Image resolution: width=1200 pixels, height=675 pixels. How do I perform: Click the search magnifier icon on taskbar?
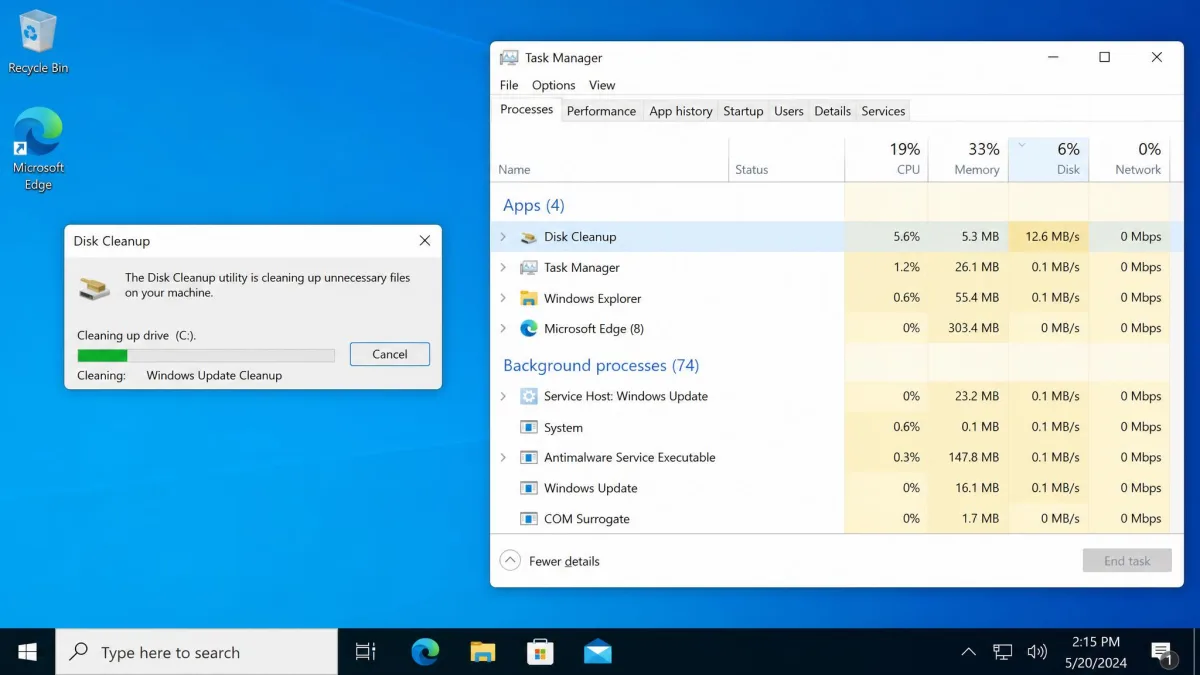[x=78, y=652]
